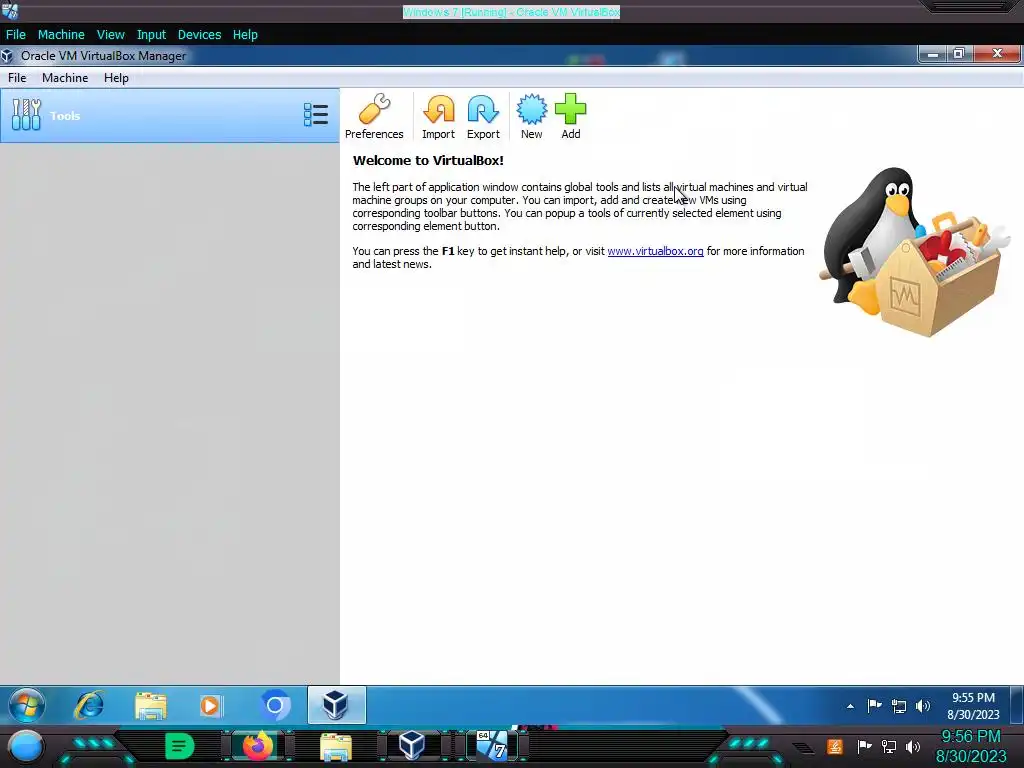1024x768 pixels.
Task: Open the Help menu in VirtualBox Manager
Action: pyautogui.click(x=116, y=78)
